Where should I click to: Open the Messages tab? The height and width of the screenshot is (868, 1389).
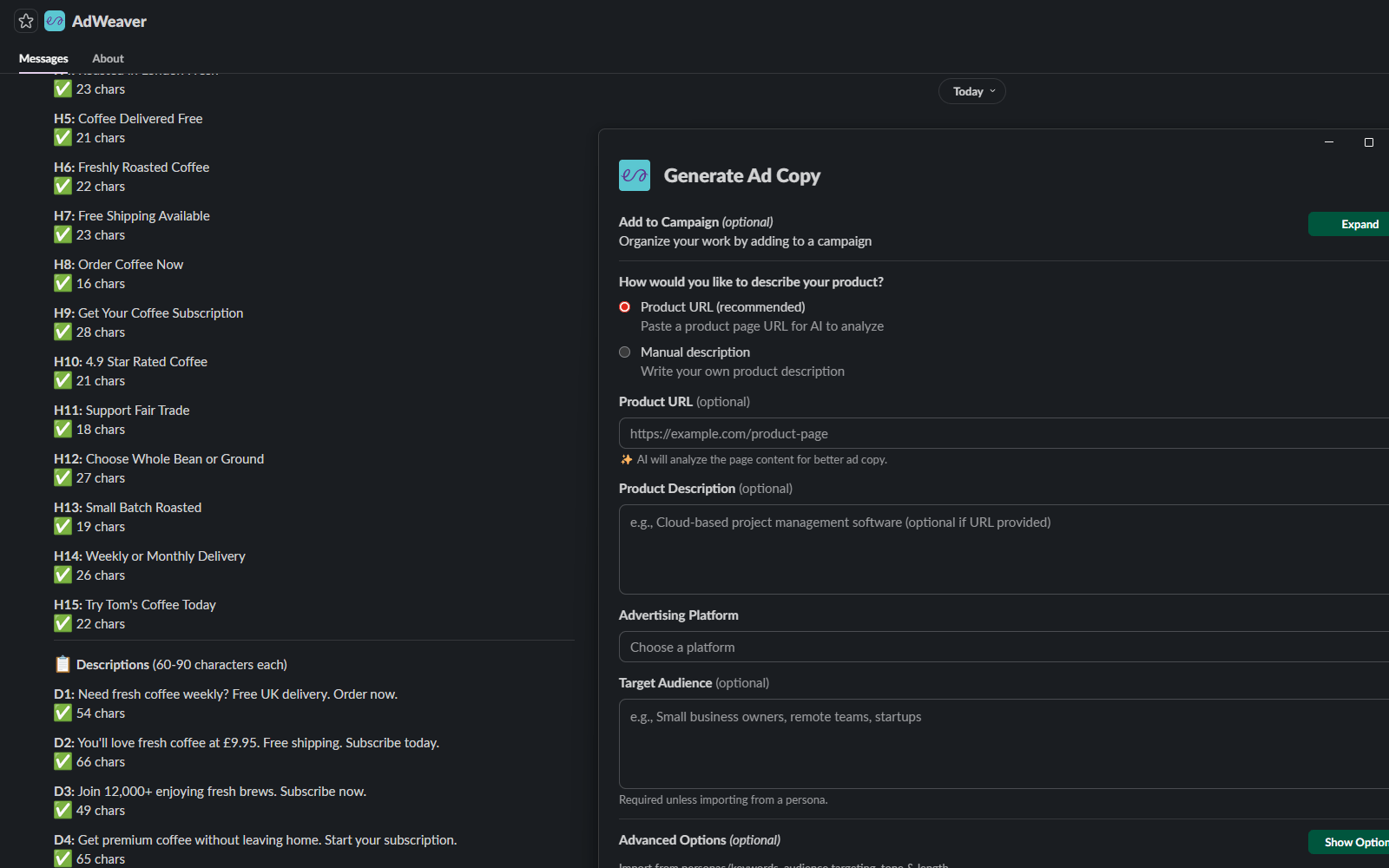click(x=43, y=58)
